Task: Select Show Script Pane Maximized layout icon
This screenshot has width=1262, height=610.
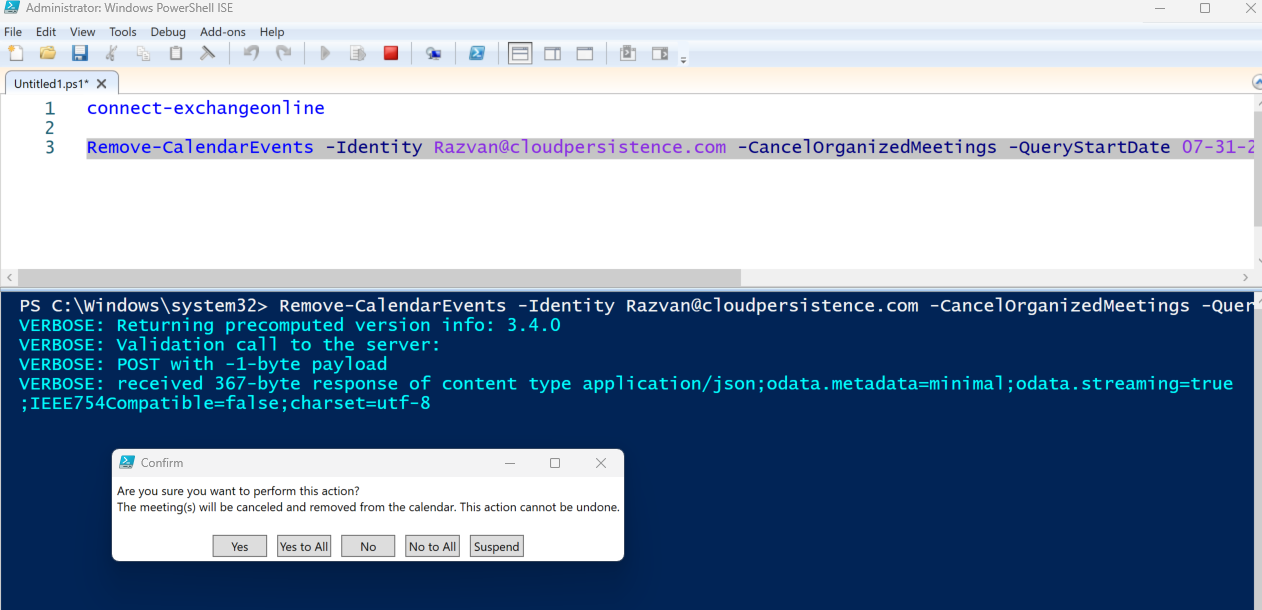Action: pos(585,53)
